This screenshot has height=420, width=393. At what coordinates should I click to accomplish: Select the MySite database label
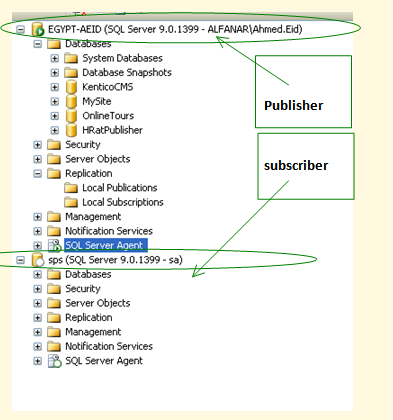click(x=97, y=101)
